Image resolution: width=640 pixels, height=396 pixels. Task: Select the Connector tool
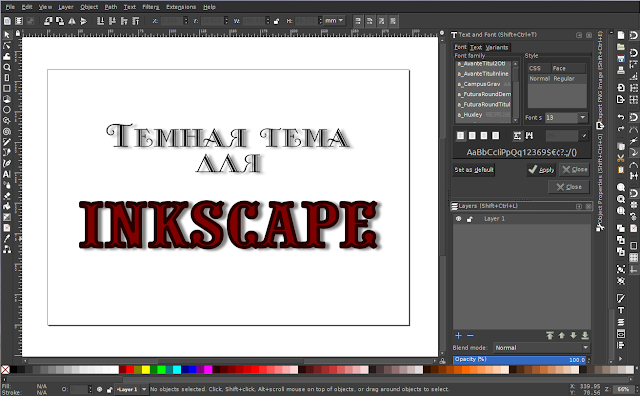(7, 249)
